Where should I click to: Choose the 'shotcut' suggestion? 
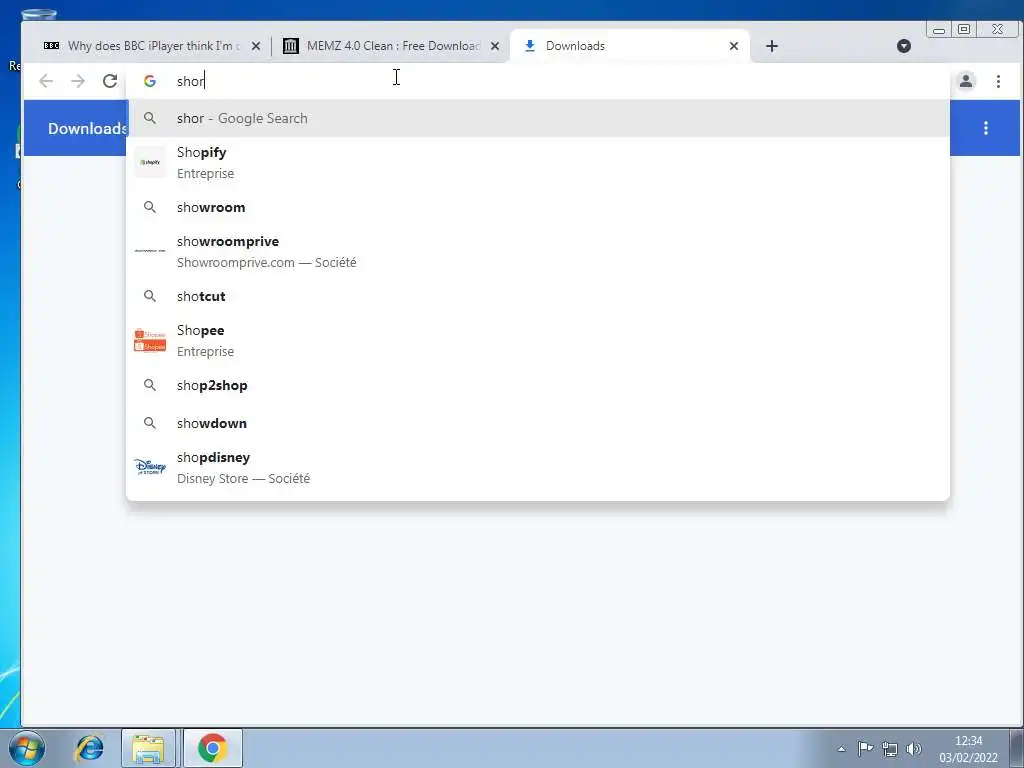pyautogui.click(x=538, y=296)
